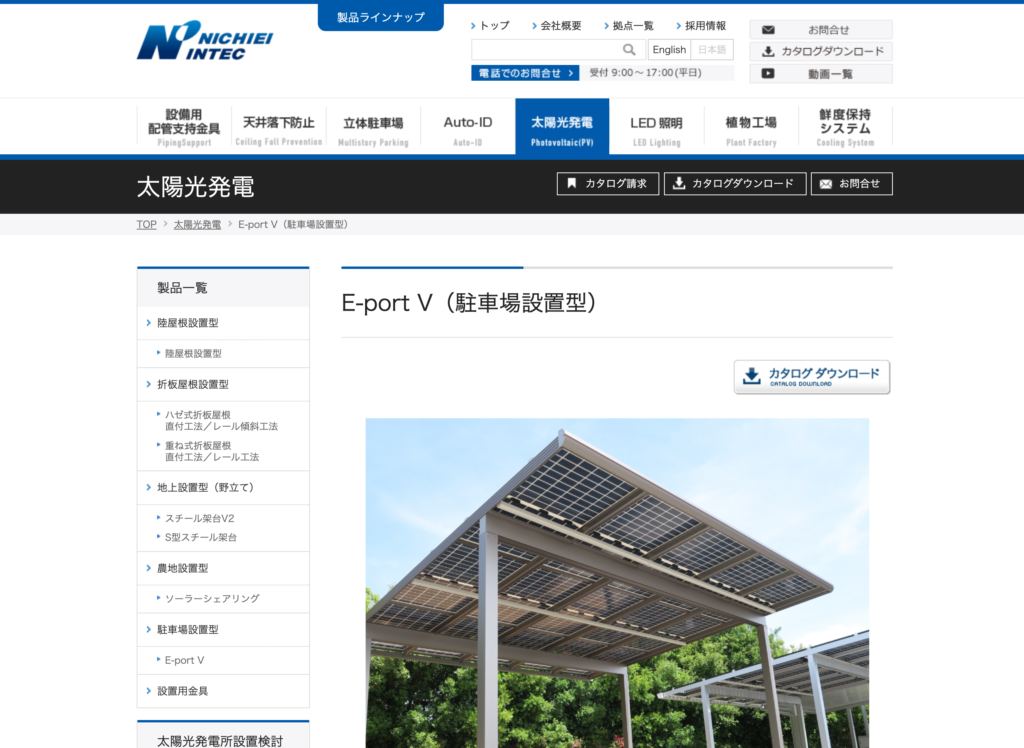Expand 農地設置型 sidebar category

click(x=182, y=568)
